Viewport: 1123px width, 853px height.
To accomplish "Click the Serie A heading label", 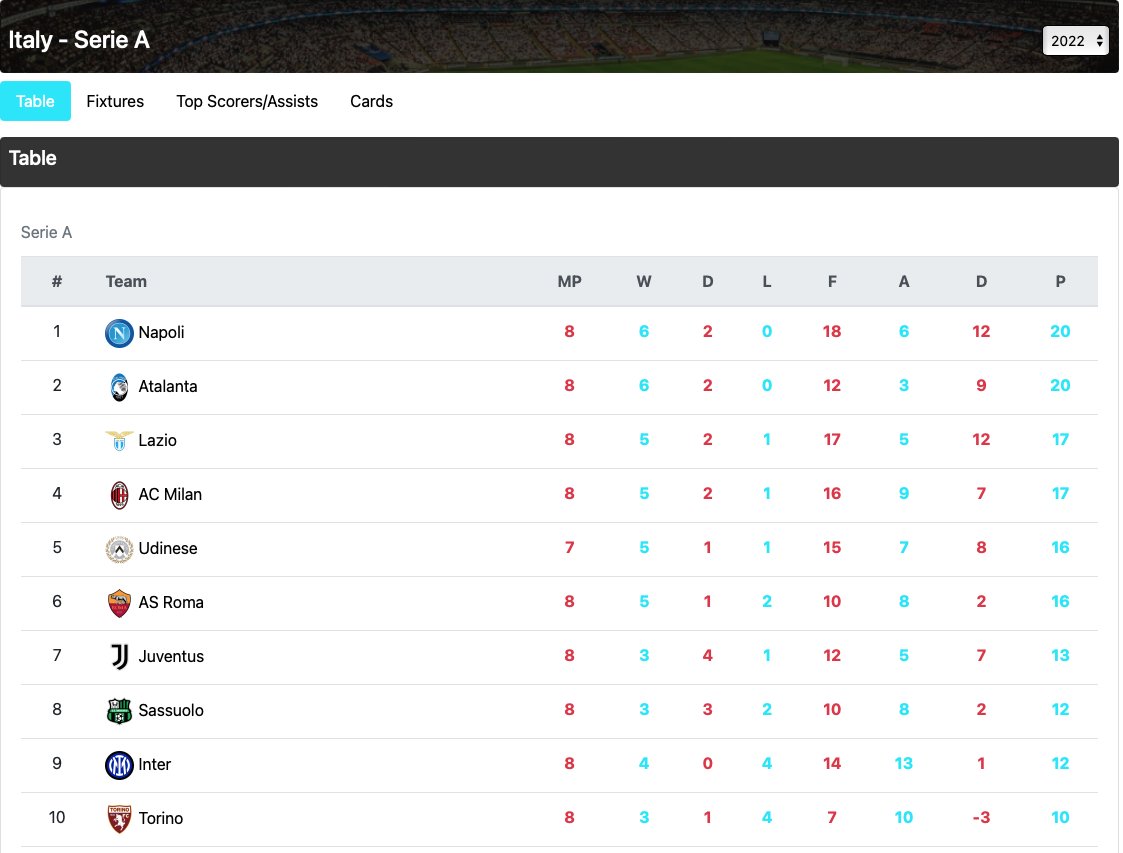I will (46, 232).
